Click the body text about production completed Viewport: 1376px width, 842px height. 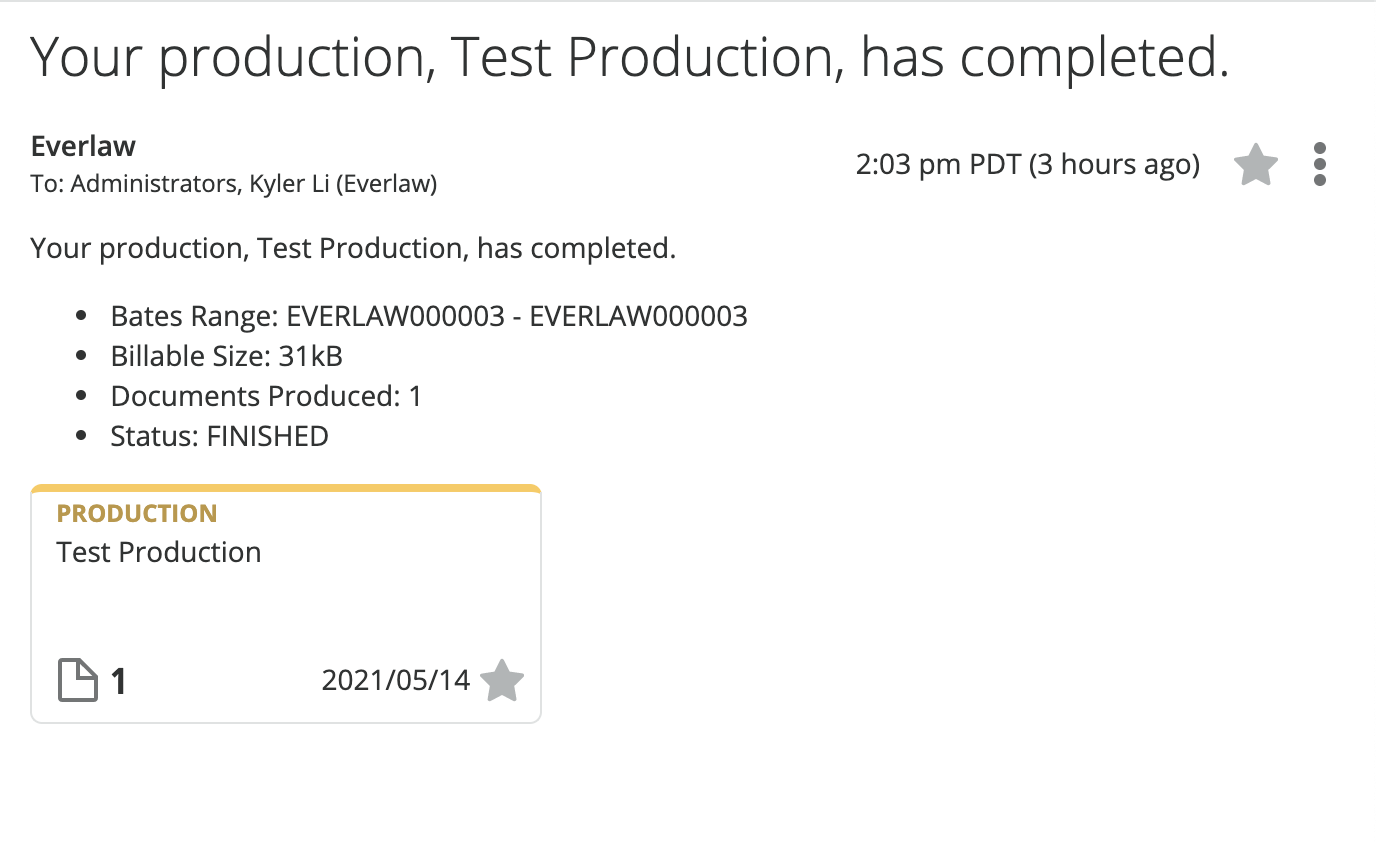[354, 248]
